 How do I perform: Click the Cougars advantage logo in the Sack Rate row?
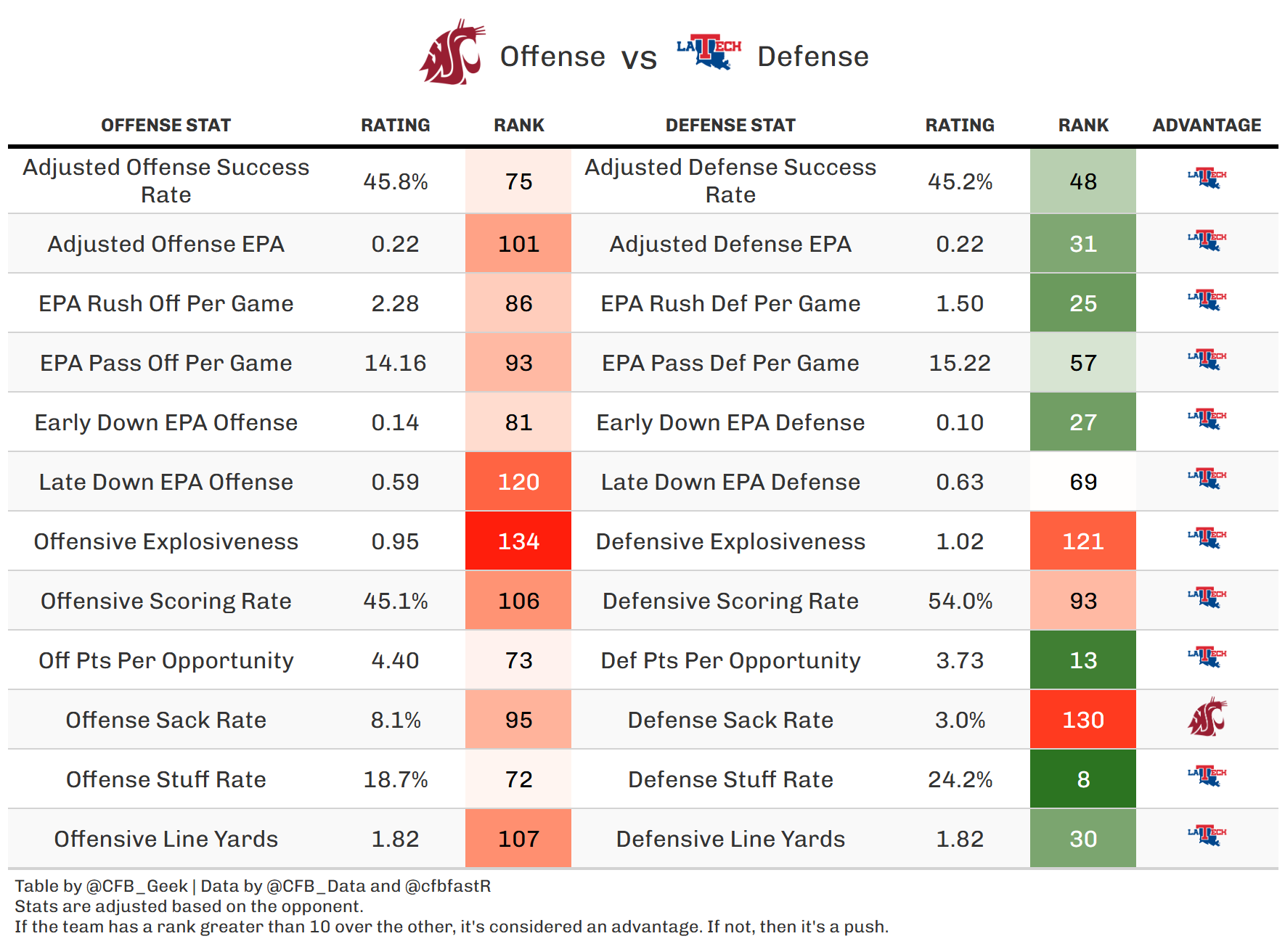click(x=1207, y=718)
